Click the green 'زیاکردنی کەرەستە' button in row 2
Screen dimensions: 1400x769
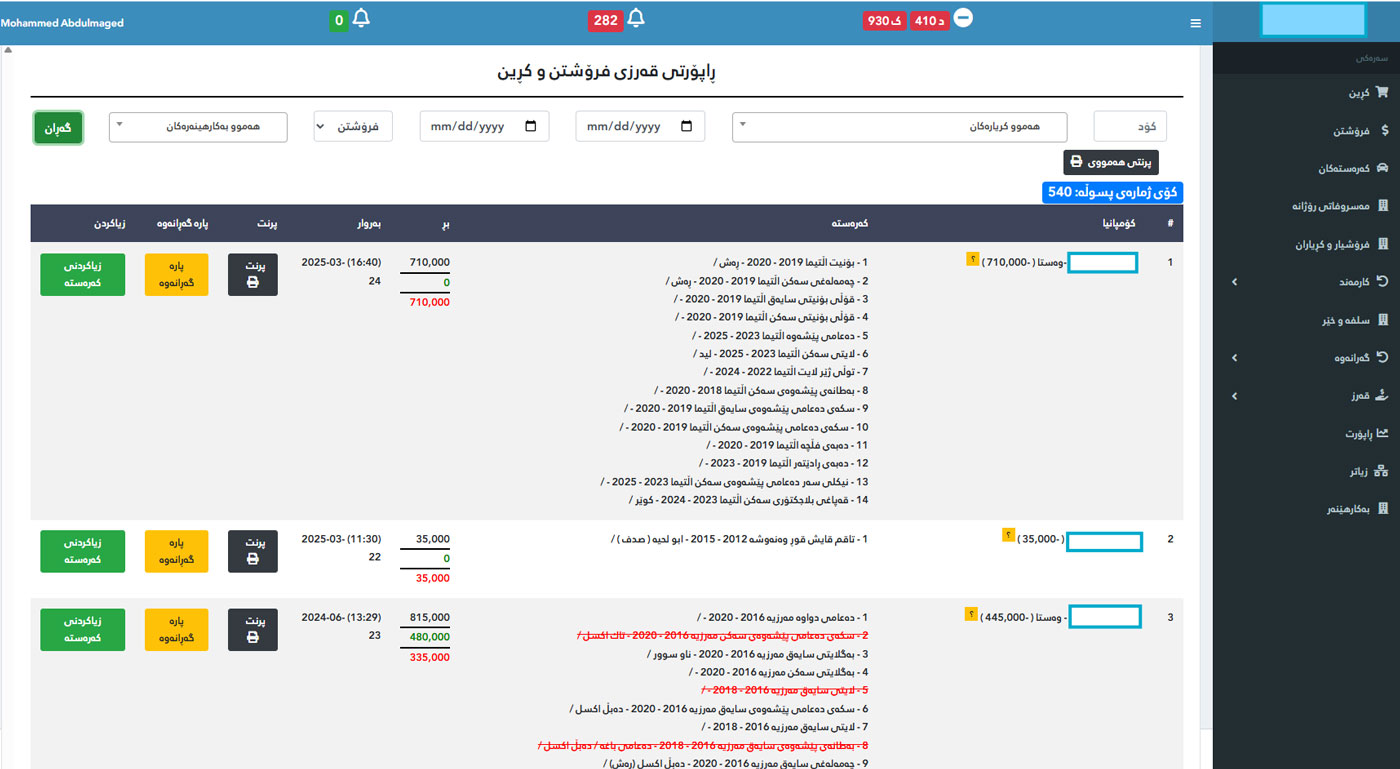click(x=83, y=551)
